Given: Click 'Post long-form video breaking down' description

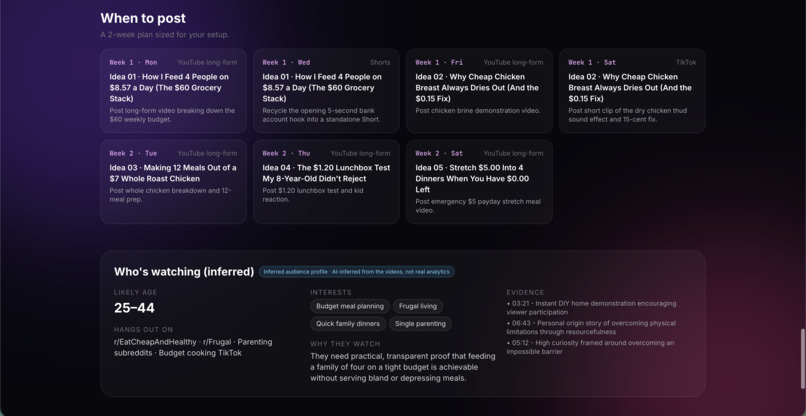Looking at the screenshot, I should tap(172, 115).
